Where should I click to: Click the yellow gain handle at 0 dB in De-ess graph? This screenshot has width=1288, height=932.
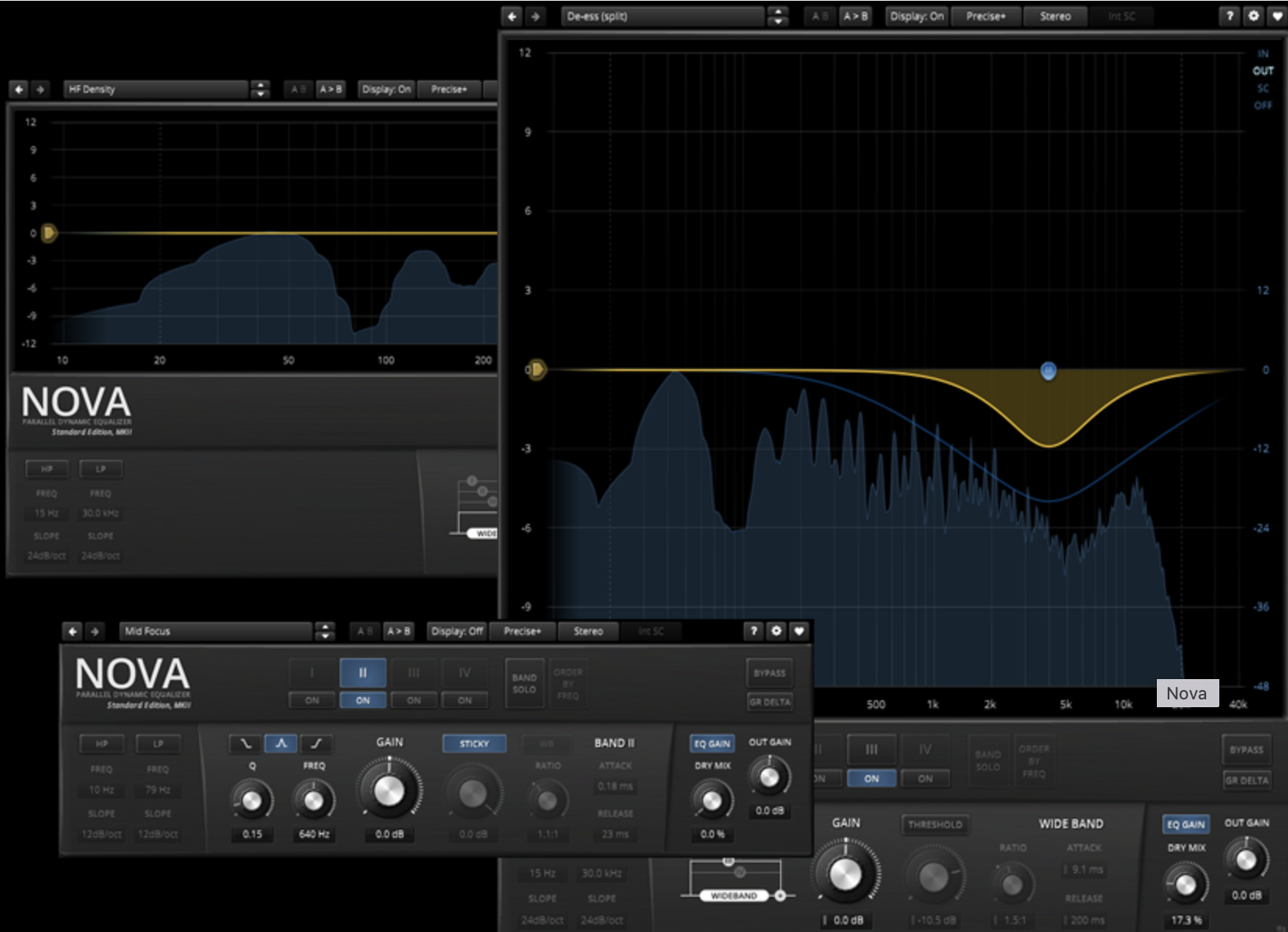[x=536, y=369]
